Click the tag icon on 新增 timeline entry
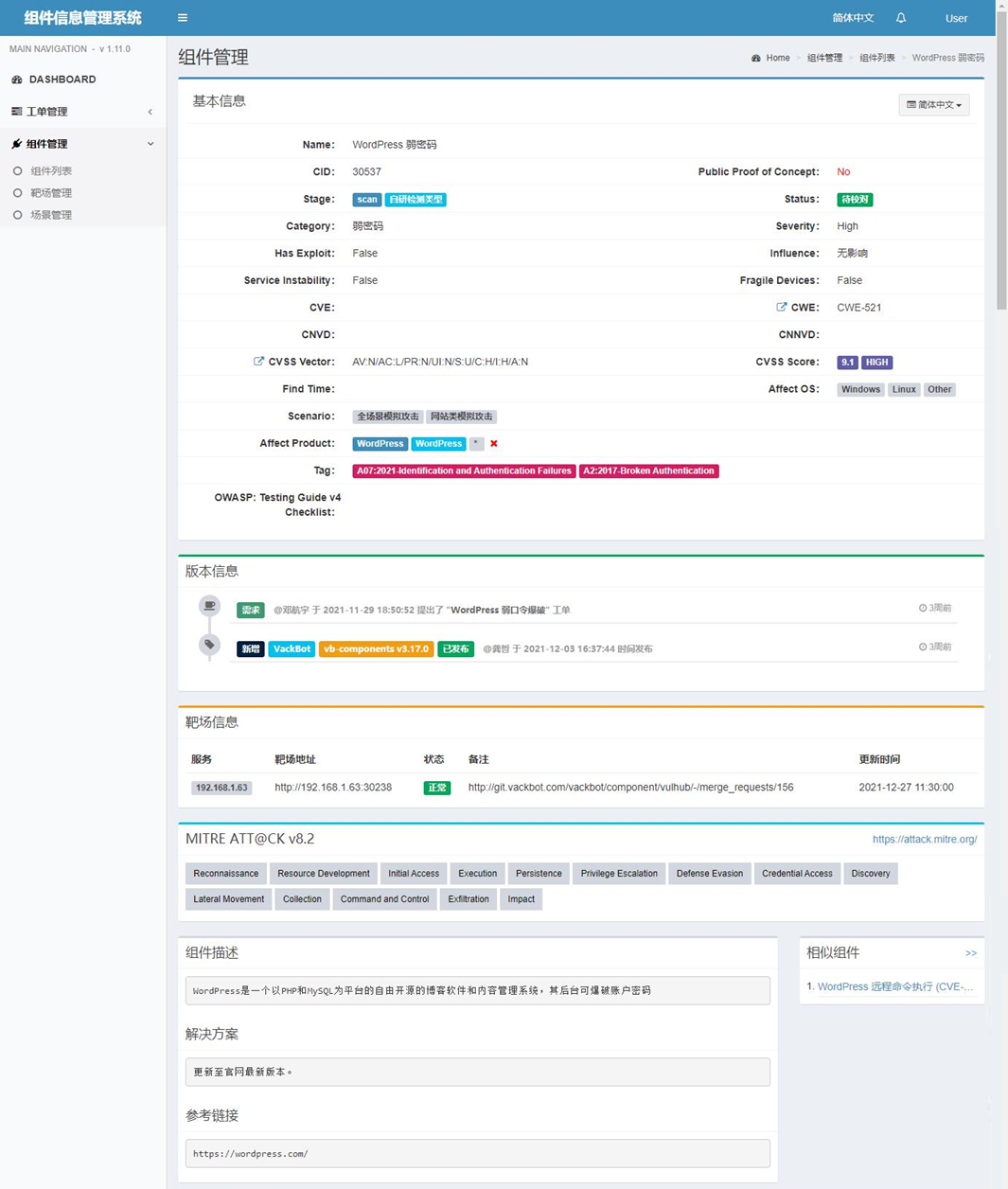The image size is (1008, 1189). pos(210,645)
